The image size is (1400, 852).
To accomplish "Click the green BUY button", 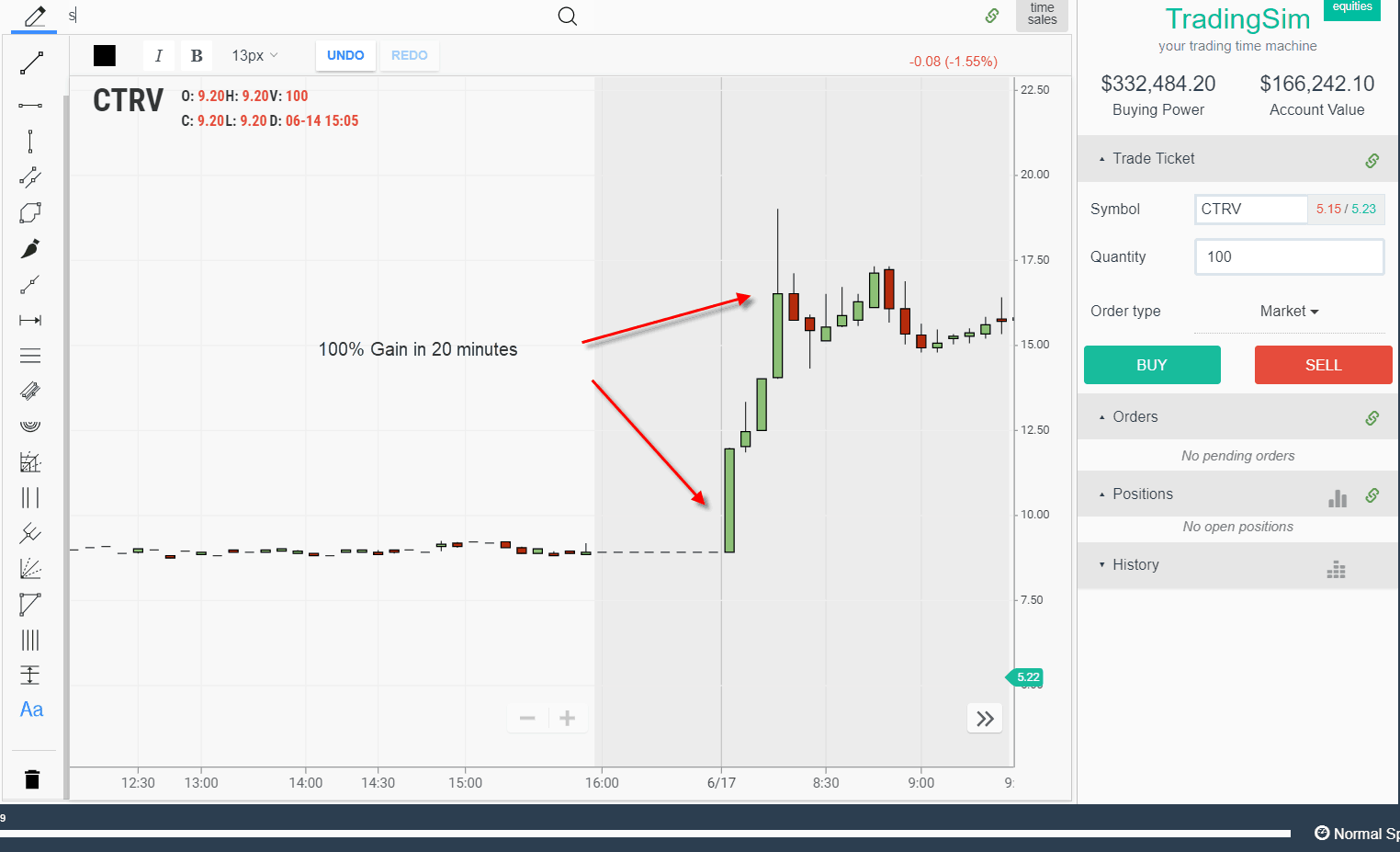I will tap(1152, 365).
